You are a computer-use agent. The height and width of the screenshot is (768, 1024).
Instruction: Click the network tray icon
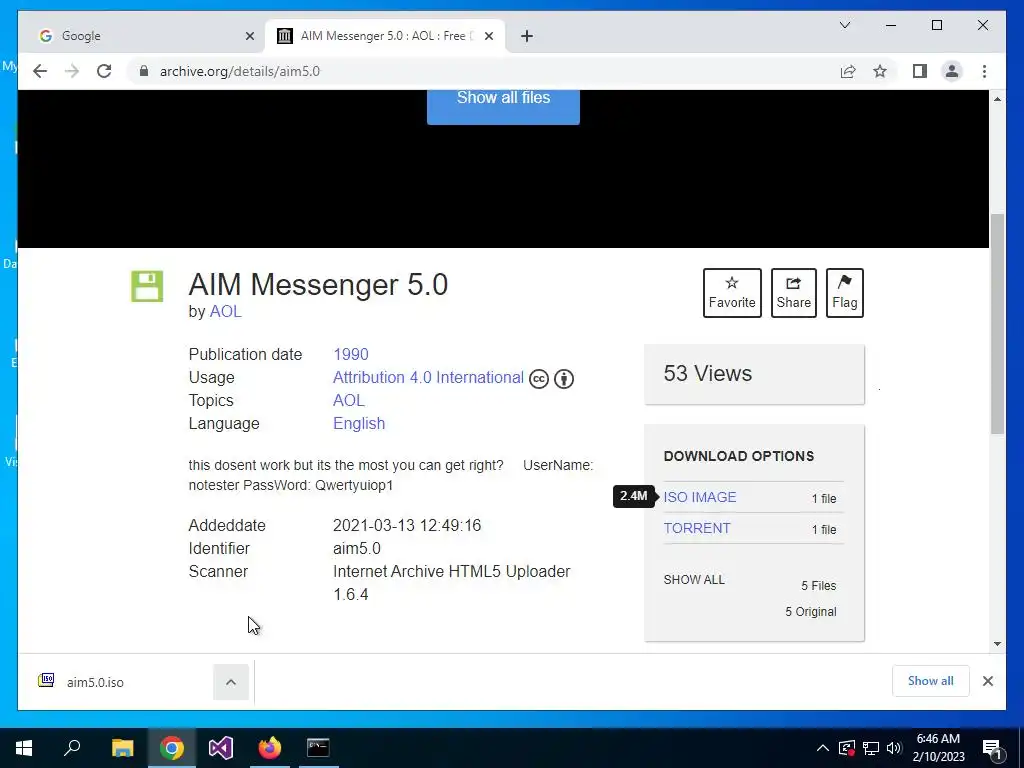(x=871, y=748)
